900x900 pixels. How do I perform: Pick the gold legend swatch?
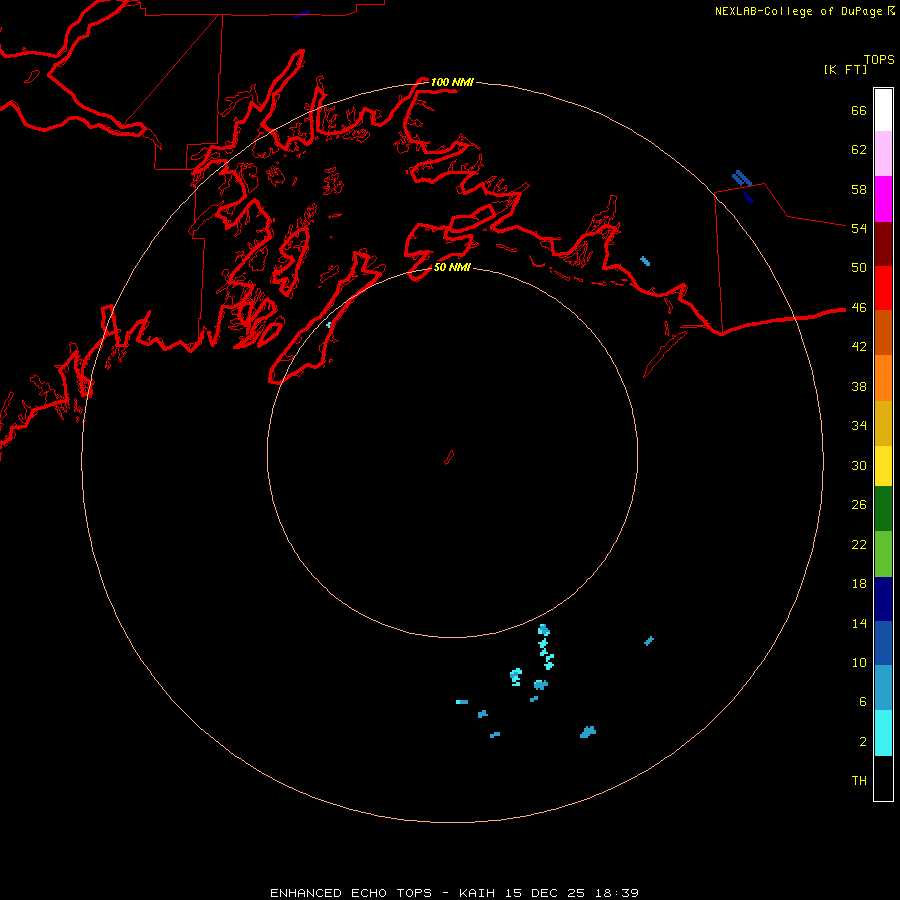click(883, 423)
